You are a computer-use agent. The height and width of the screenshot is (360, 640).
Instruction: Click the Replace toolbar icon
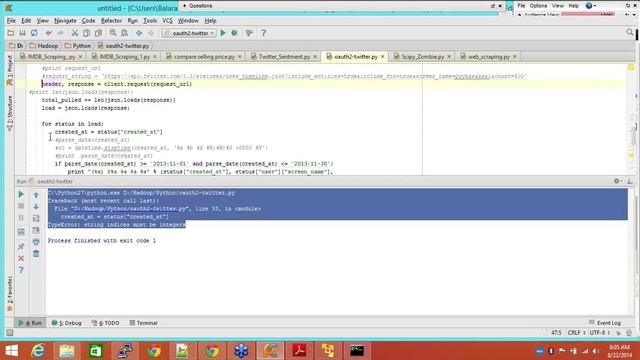point(124,33)
